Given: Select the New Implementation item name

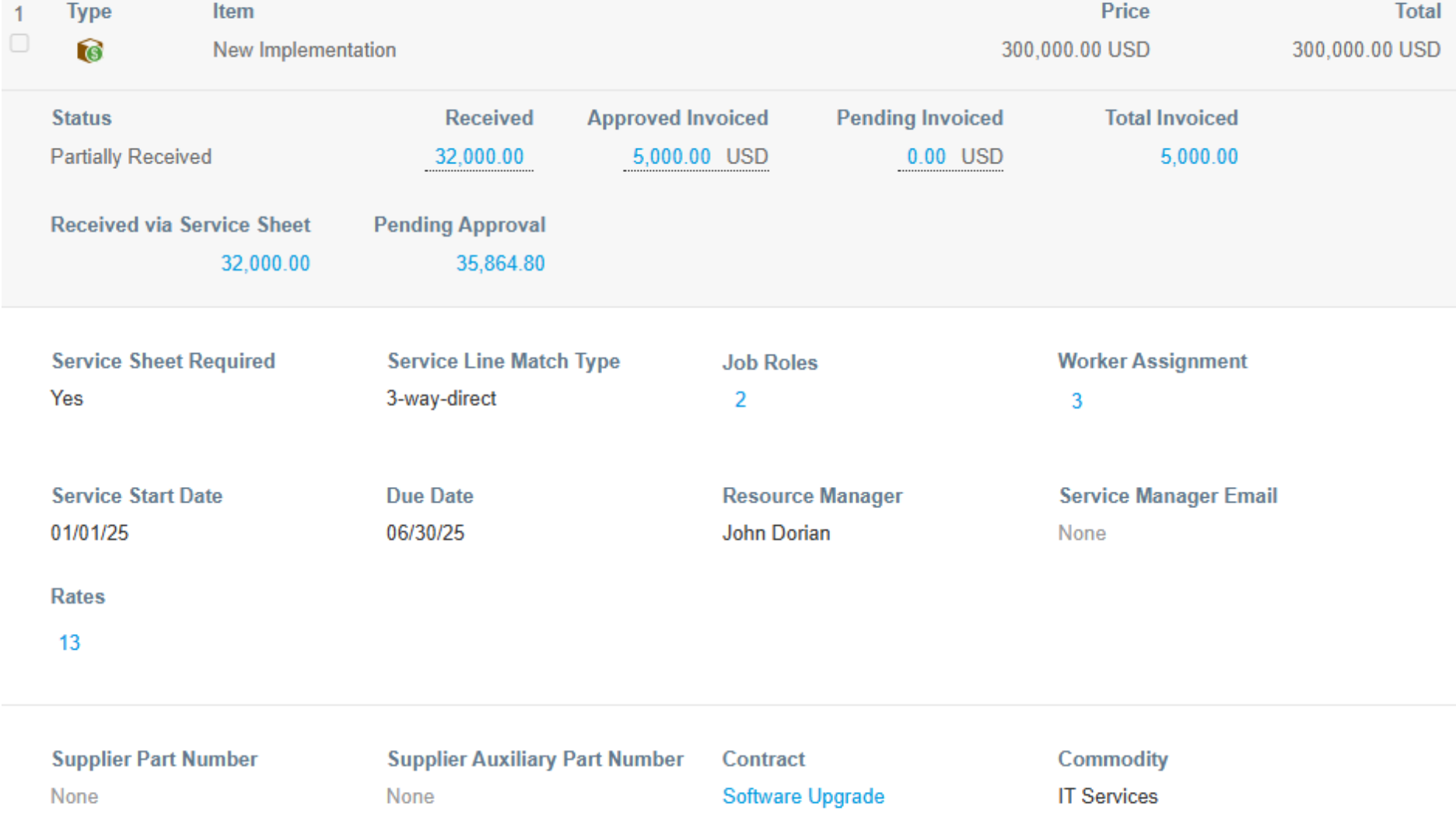Looking at the screenshot, I should point(304,50).
